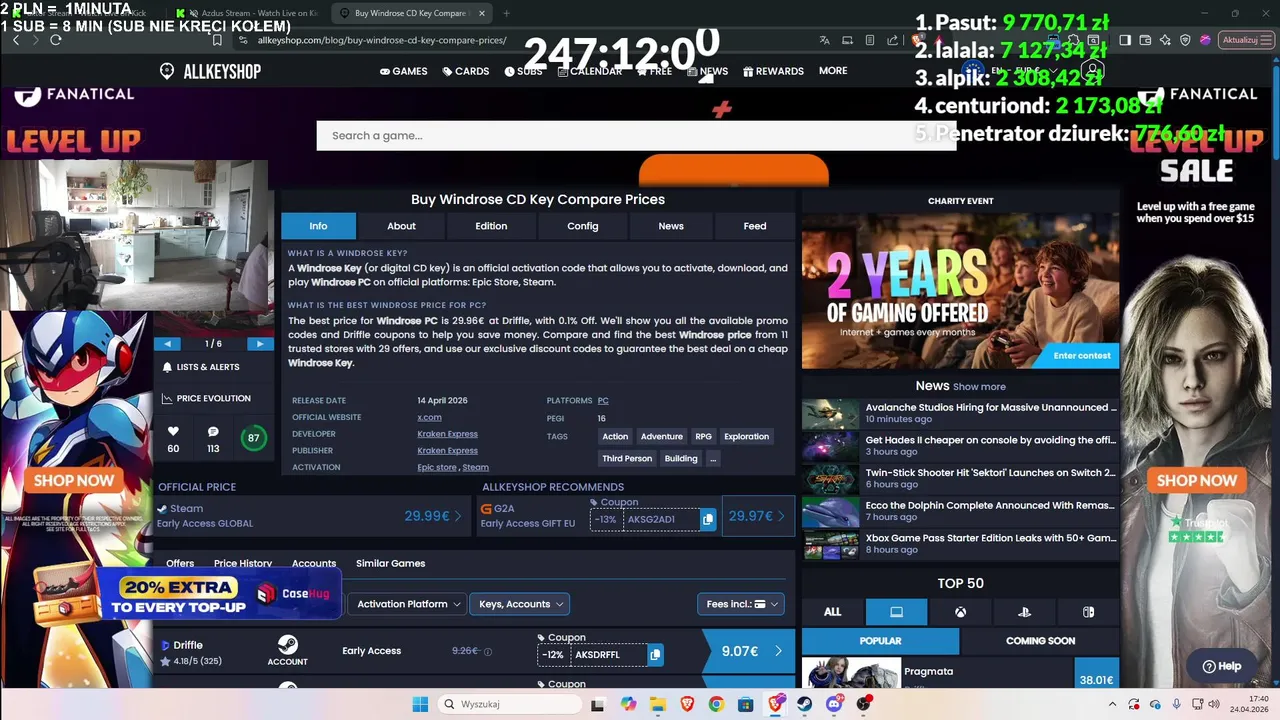Viewport: 1280px width, 720px height.
Task: Expand more tags ellipsis button
Action: [x=713, y=458]
